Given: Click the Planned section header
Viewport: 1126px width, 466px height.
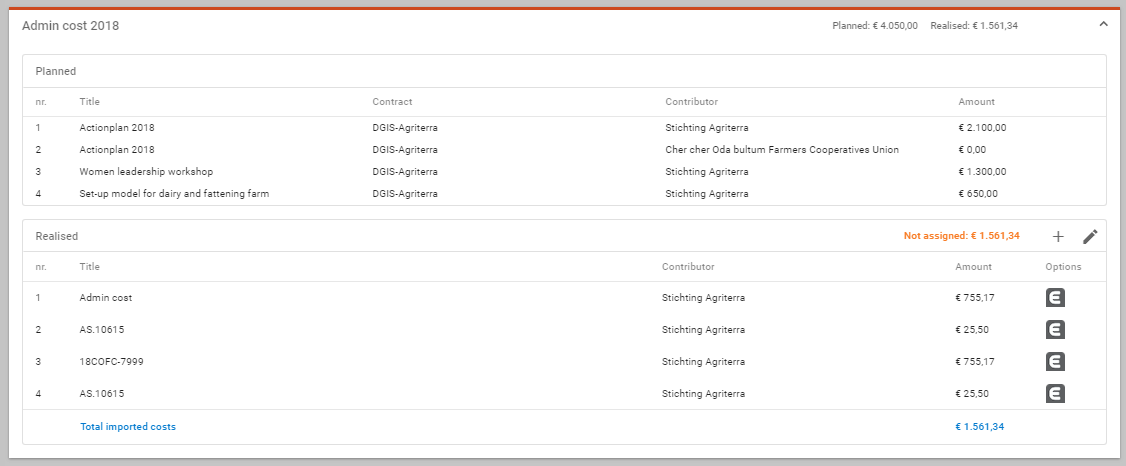Looking at the screenshot, I should tap(56, 71).
